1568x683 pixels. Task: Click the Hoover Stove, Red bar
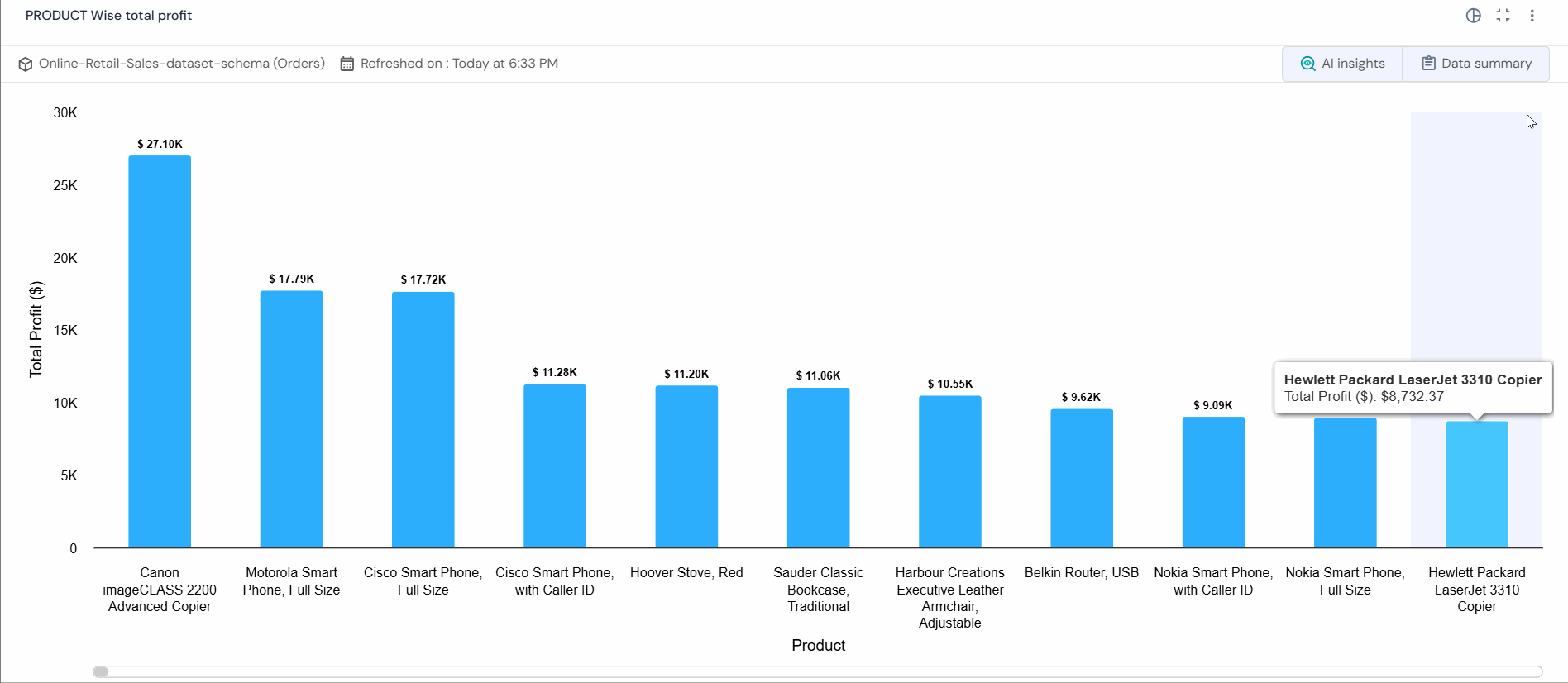coord(686,467)
